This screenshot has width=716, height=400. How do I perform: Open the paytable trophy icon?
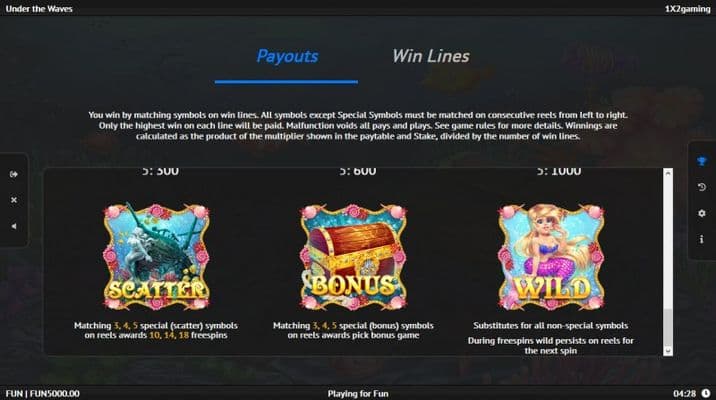click(702, 161)
